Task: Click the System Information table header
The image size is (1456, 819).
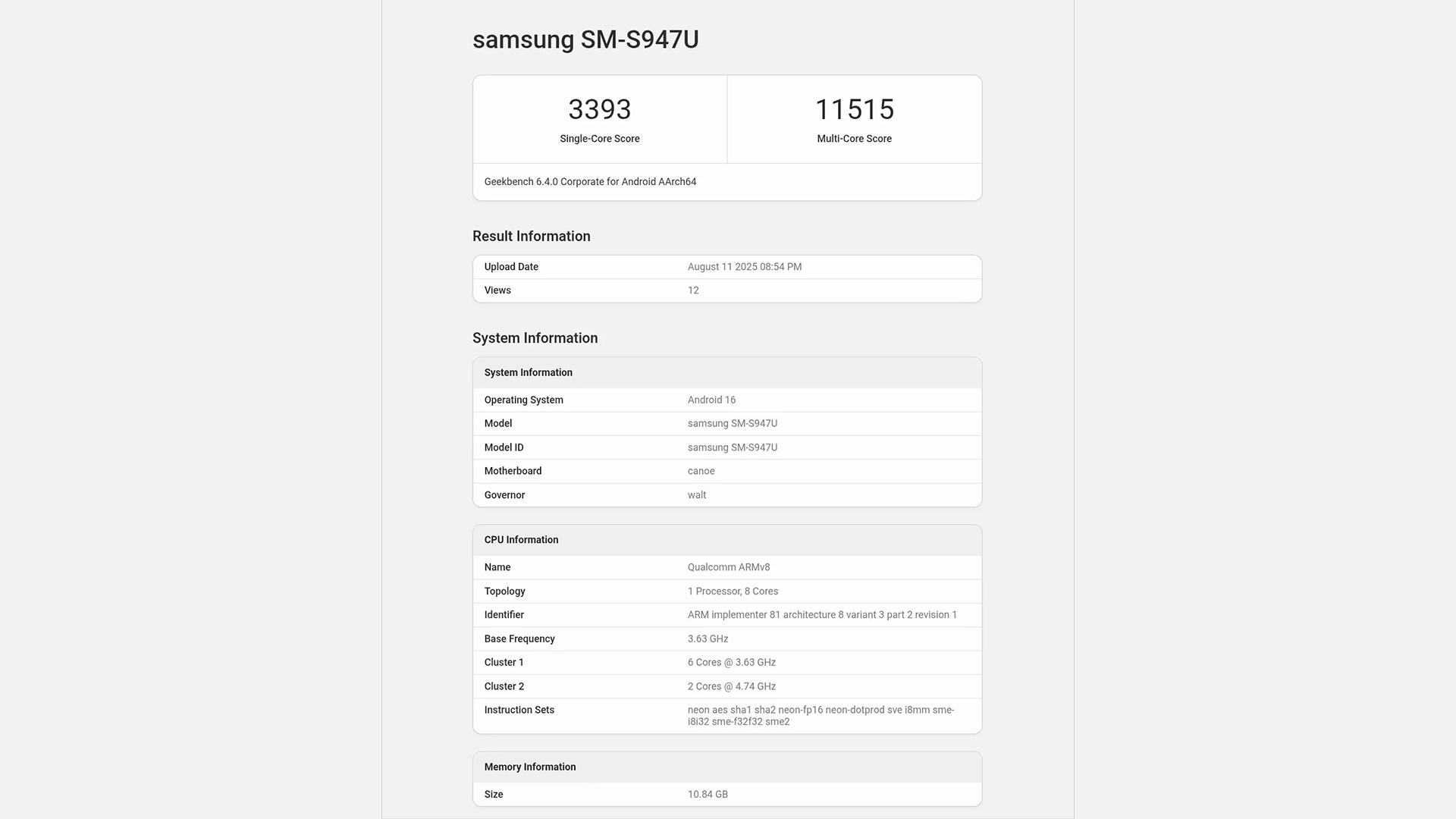Action: 528,372
